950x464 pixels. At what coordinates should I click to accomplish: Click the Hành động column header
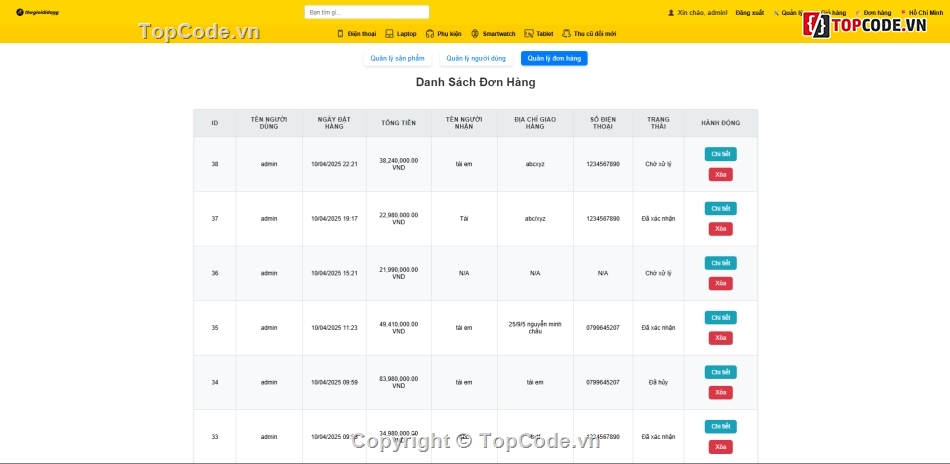[x=720, y=123]
